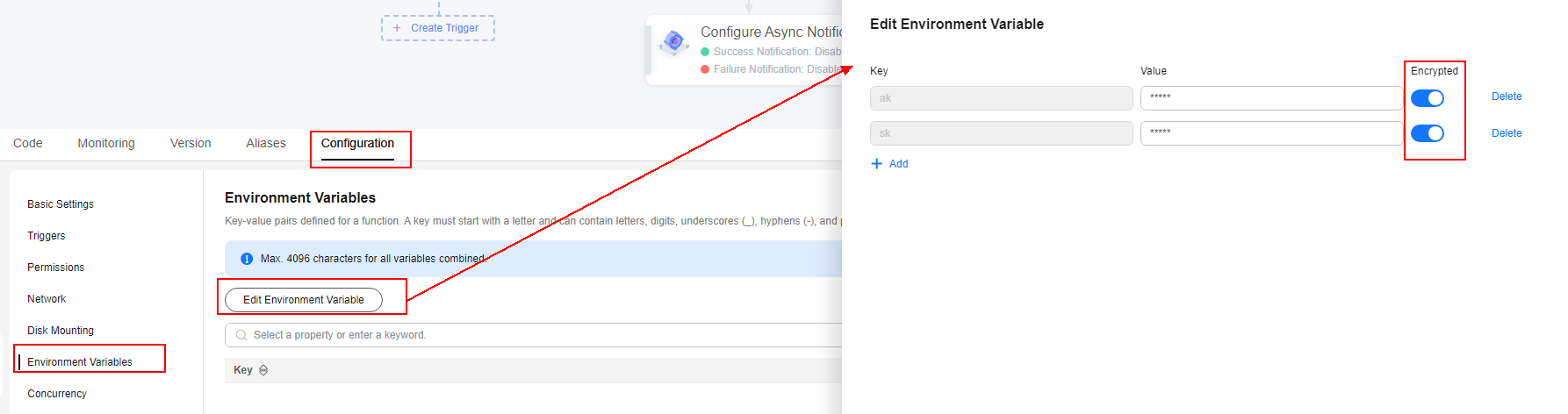Toggle encryption for the sk variable
Image resolution: width=1568 pixels, height=414 pixels.
coord(1427,133)
